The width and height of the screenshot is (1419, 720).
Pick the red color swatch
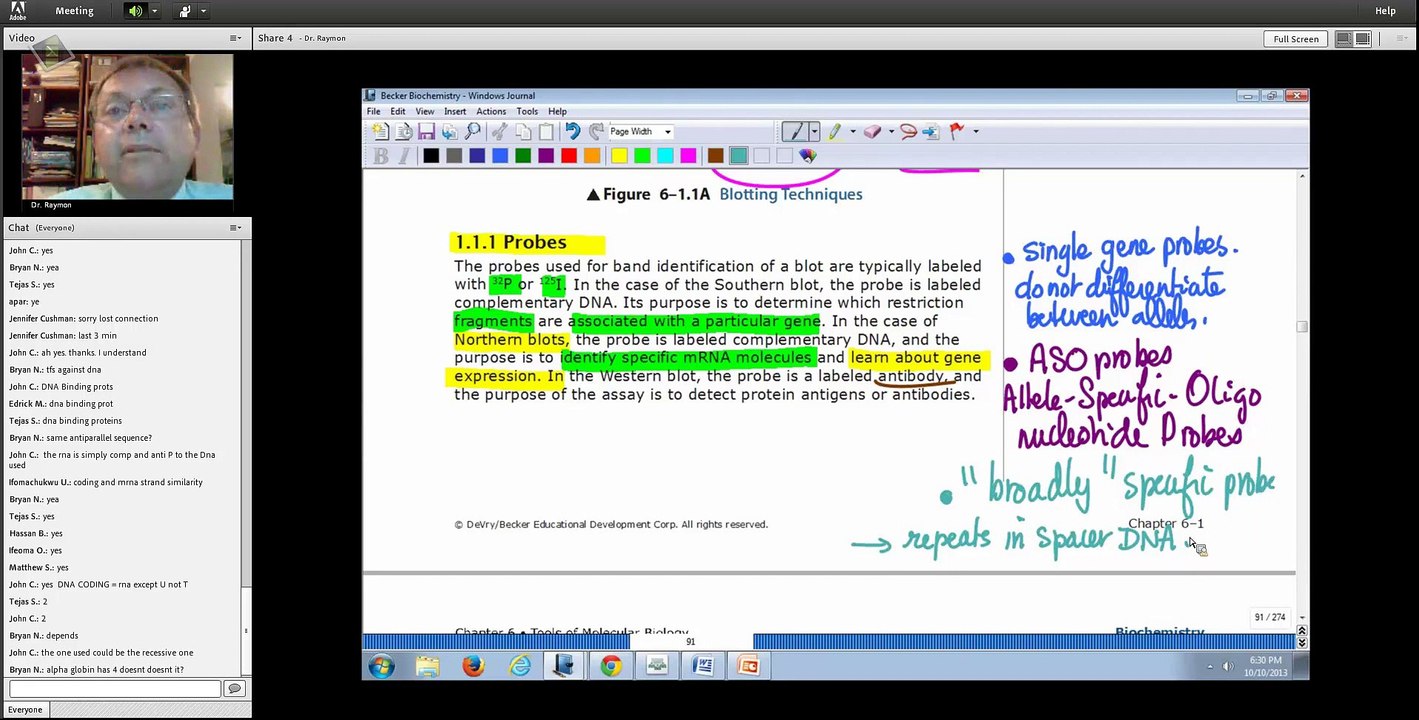click(x=568, y=156)
